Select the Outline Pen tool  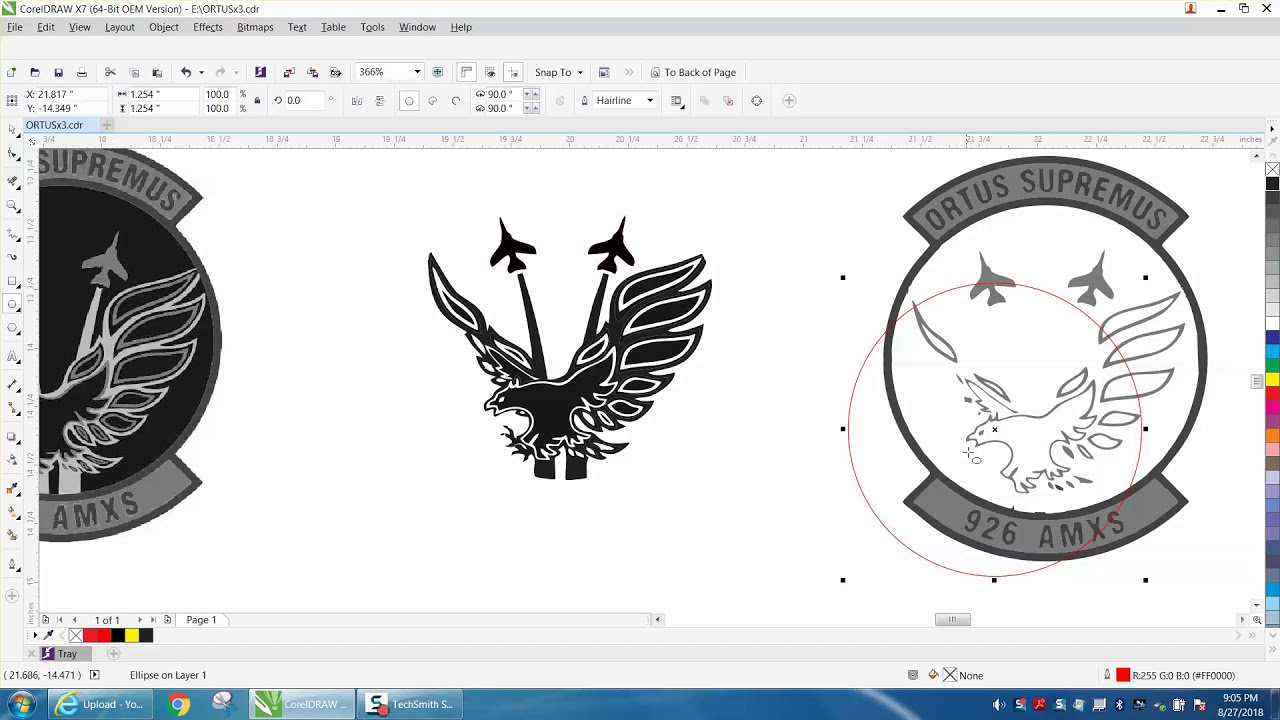pyautogui.click(x=12, y=565)
